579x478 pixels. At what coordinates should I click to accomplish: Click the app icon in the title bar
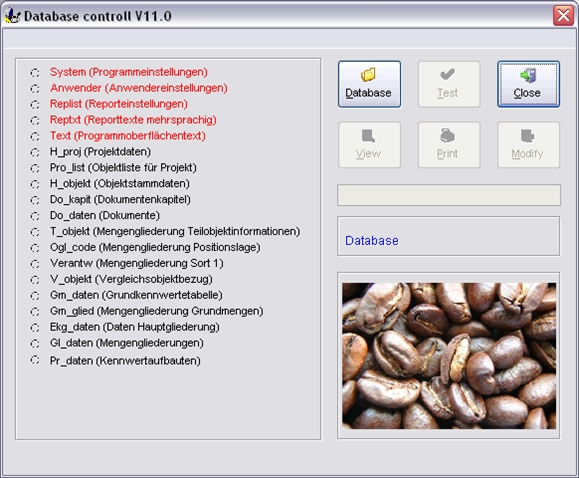(13, 16)
